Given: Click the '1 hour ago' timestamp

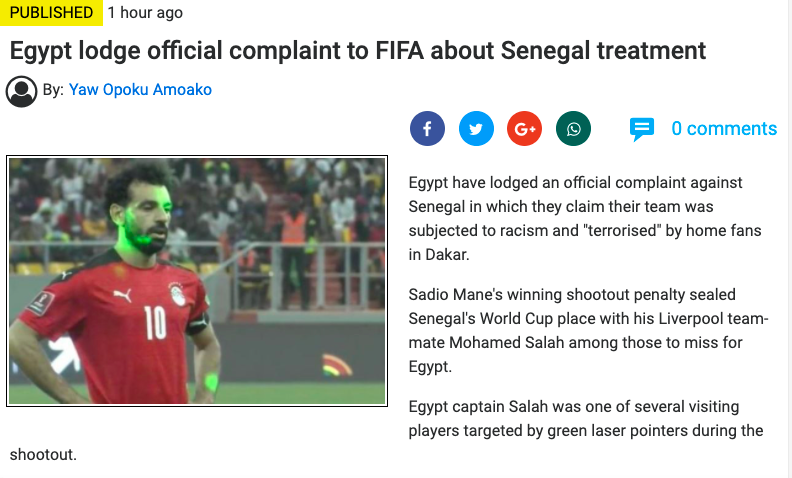Looking at the screenshot, I should click(145, 13).
